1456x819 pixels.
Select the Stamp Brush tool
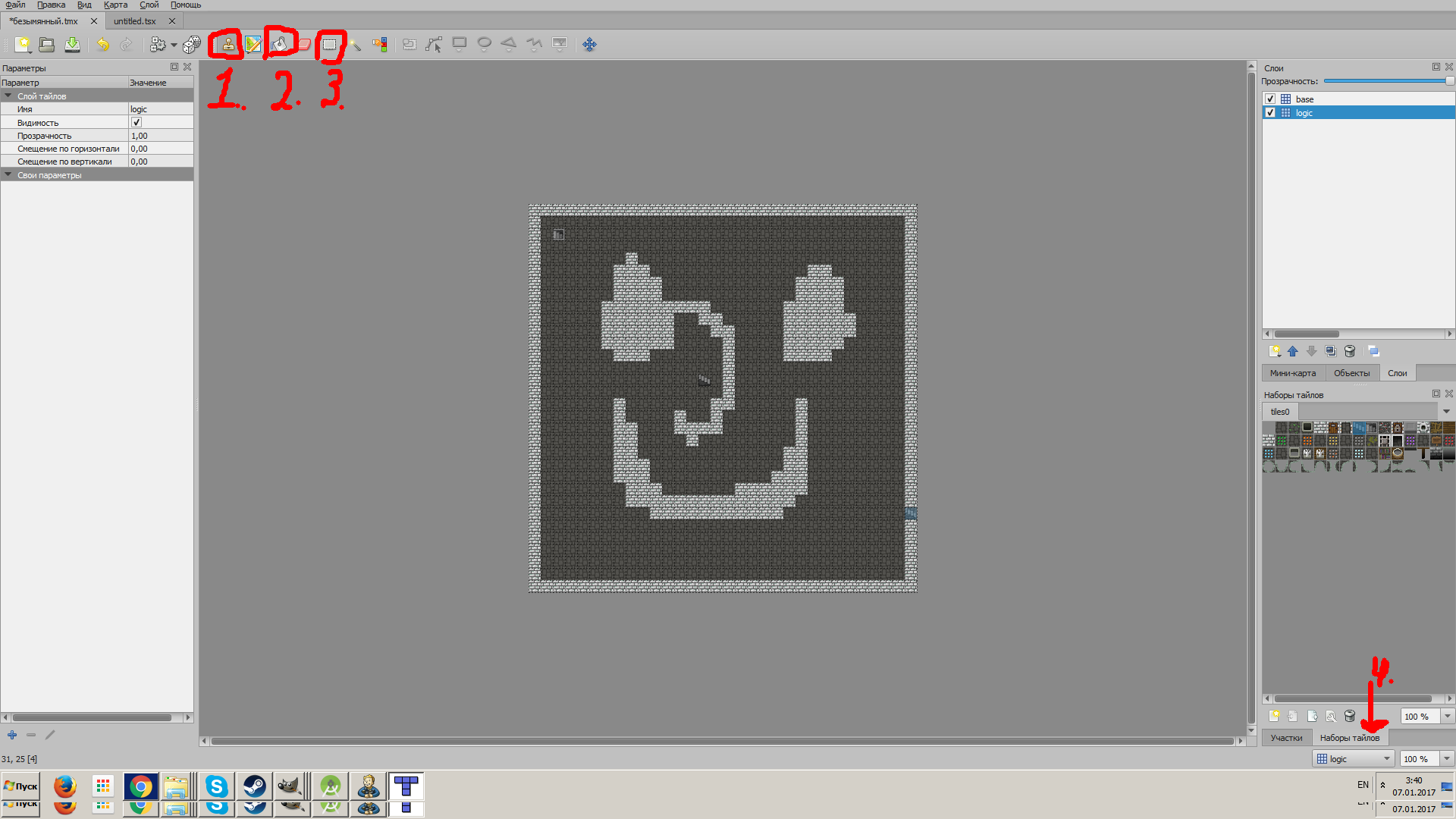point(227,45)
